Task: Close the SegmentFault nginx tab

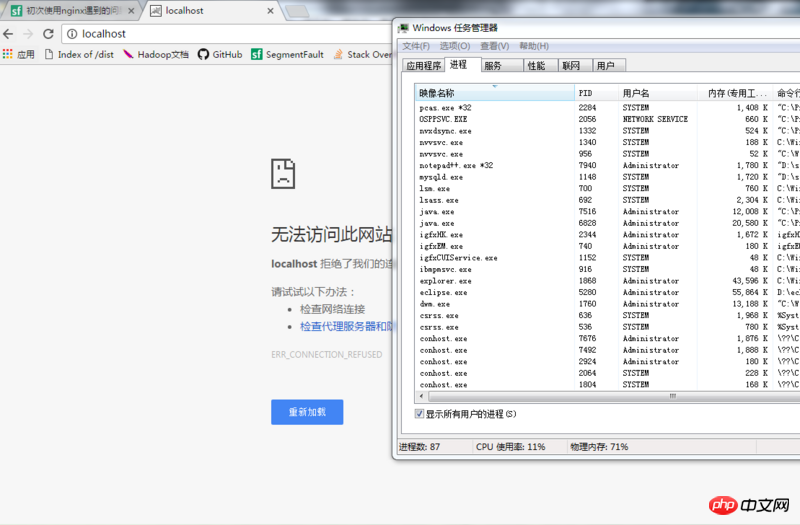Action: click(131, 11)
